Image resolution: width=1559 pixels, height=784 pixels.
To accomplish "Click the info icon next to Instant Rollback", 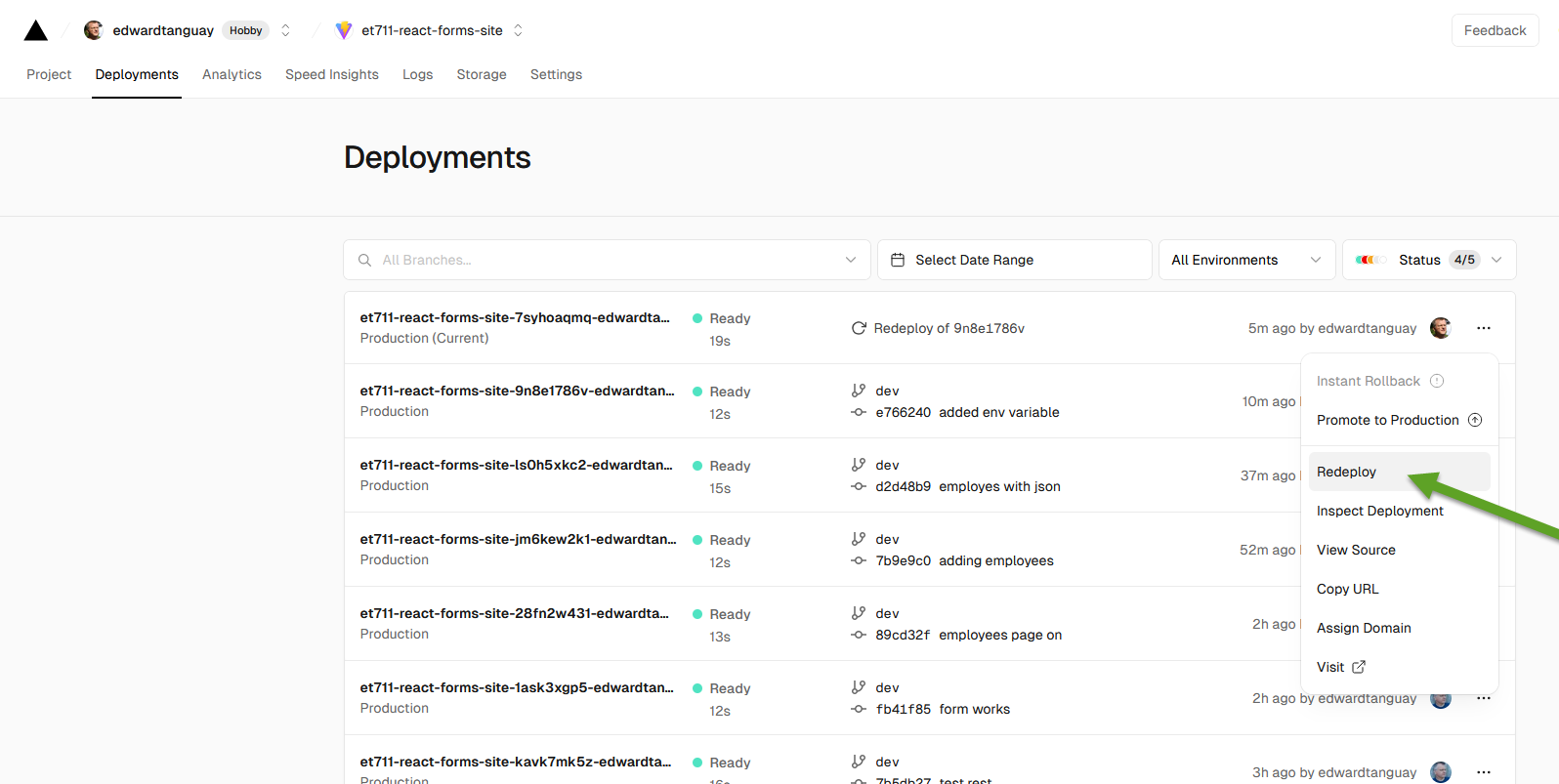I will point(1437,381).
